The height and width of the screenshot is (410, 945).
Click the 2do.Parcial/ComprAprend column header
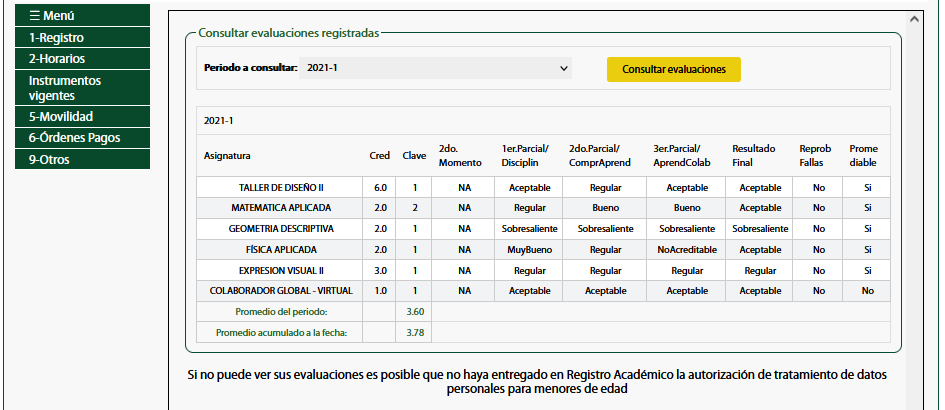(x=600, y=156)
